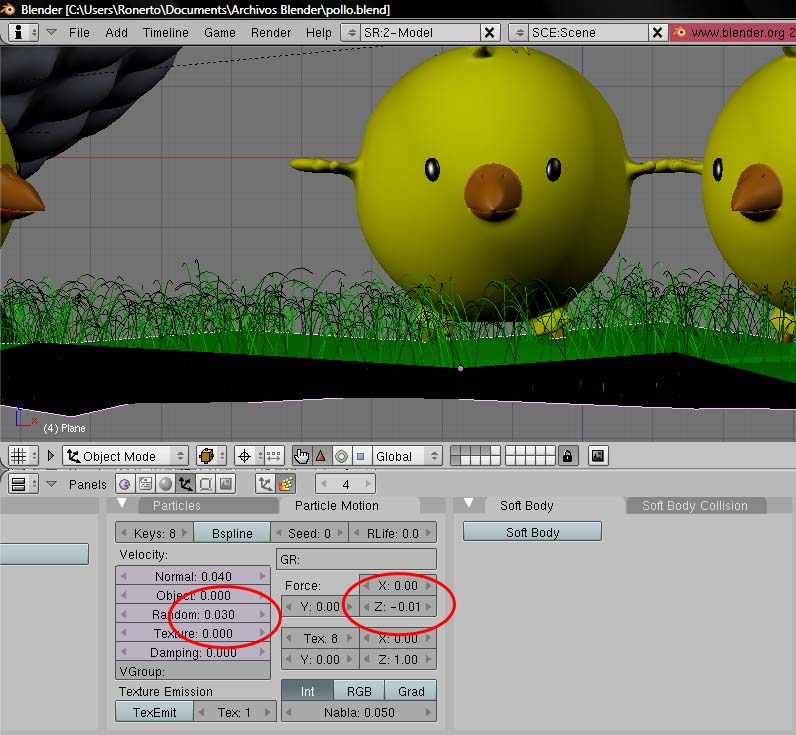Click the GR: group name input field
The image size is (796, 735).
point(356,560)
